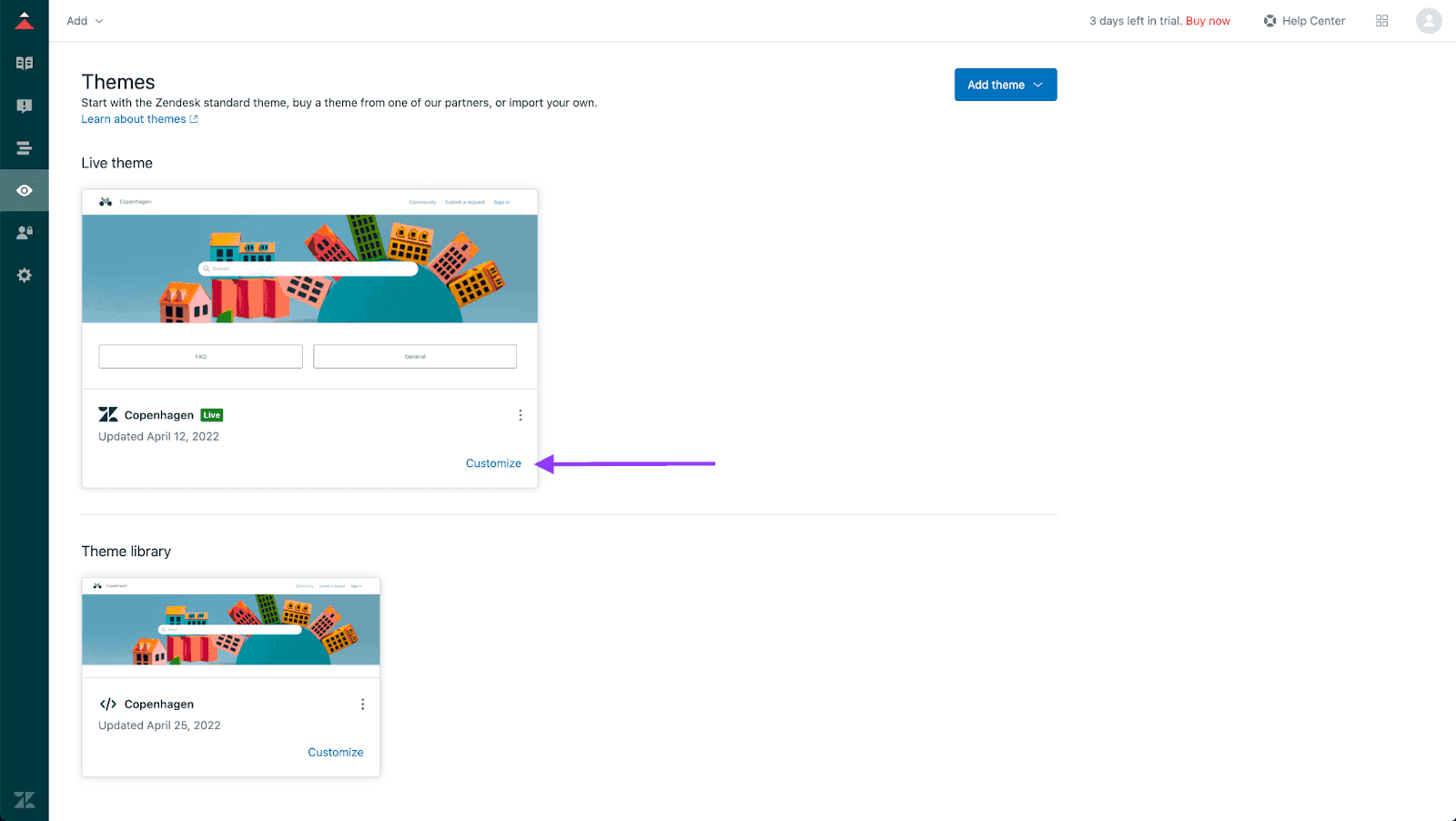Click the live Copenhagen theme name

159,415
